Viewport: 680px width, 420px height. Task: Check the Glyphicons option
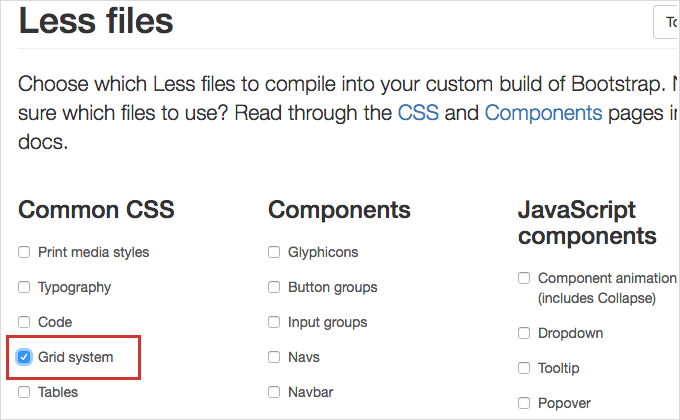click(274, 252)
